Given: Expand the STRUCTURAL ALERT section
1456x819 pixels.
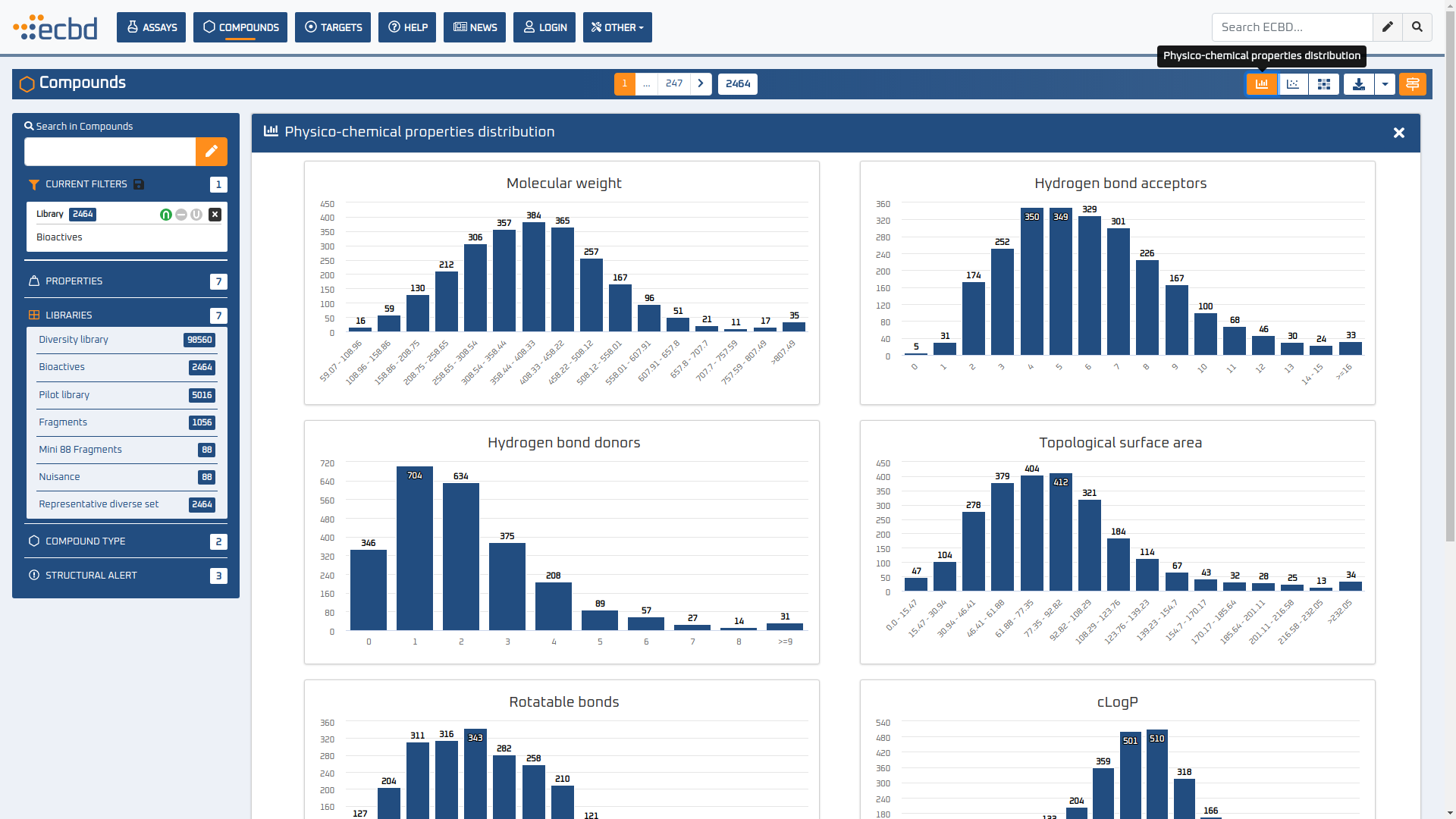Looking at the screenshot, I should (x=91, y=576).
